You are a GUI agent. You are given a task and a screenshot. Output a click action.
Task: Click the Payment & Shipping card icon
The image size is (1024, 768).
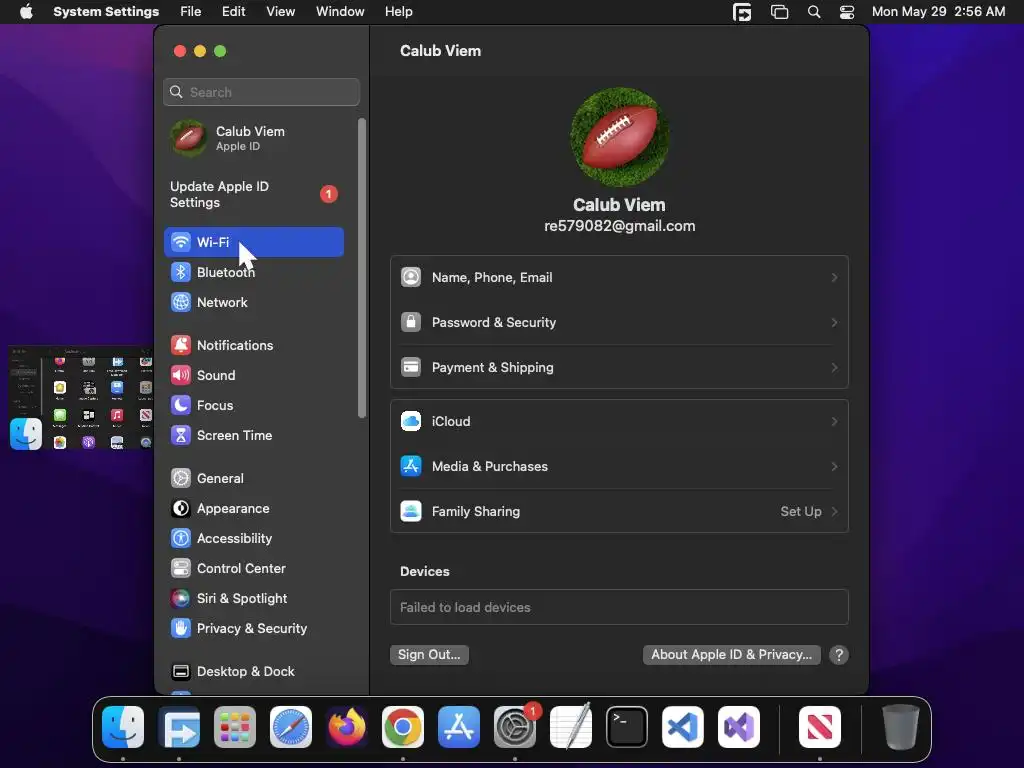pyautogui.click(x=411, y=367)
